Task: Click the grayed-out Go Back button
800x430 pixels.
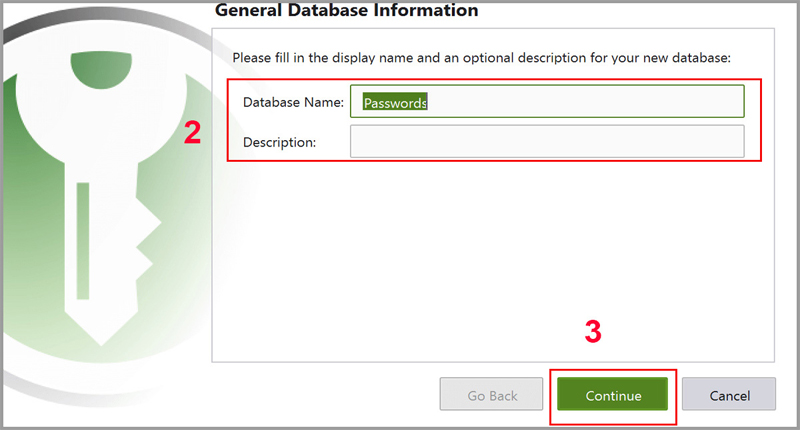Action: click(492, 395)
